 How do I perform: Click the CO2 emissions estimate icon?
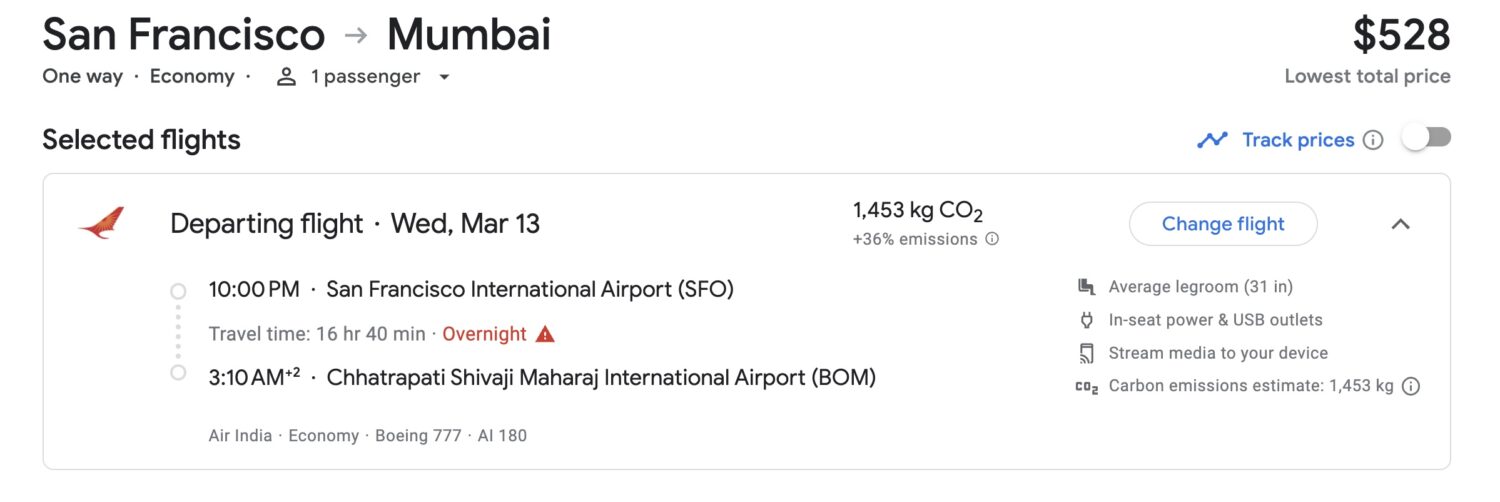[1087, 387]
